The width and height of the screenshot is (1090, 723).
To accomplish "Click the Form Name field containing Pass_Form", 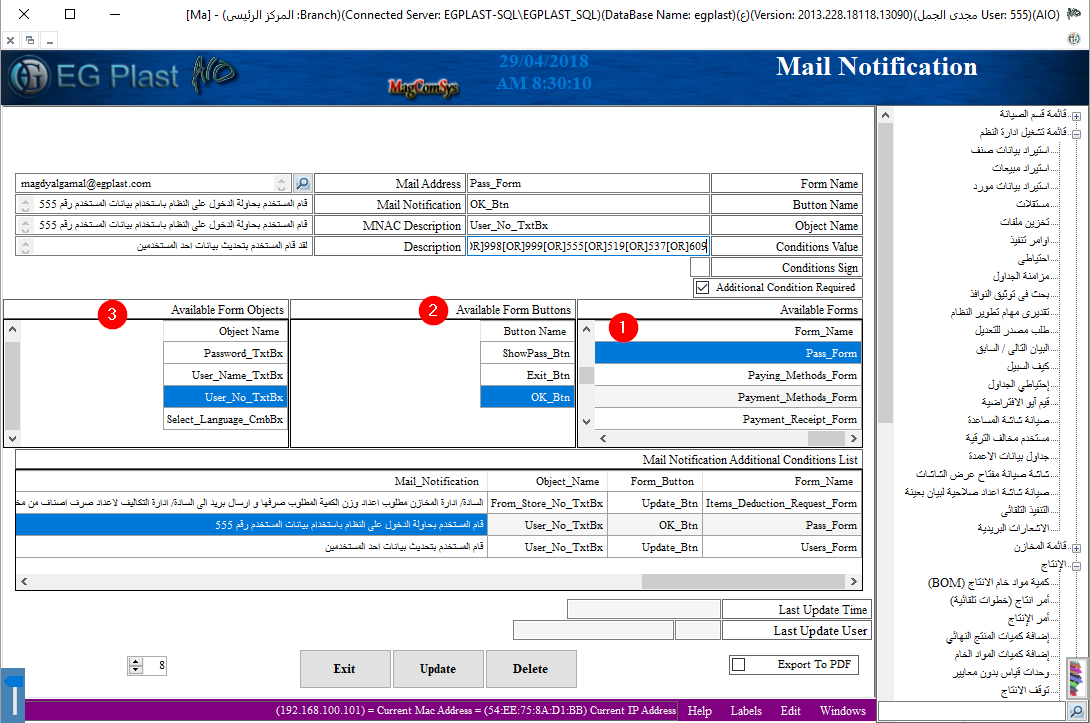I will (x=588, y=184).
